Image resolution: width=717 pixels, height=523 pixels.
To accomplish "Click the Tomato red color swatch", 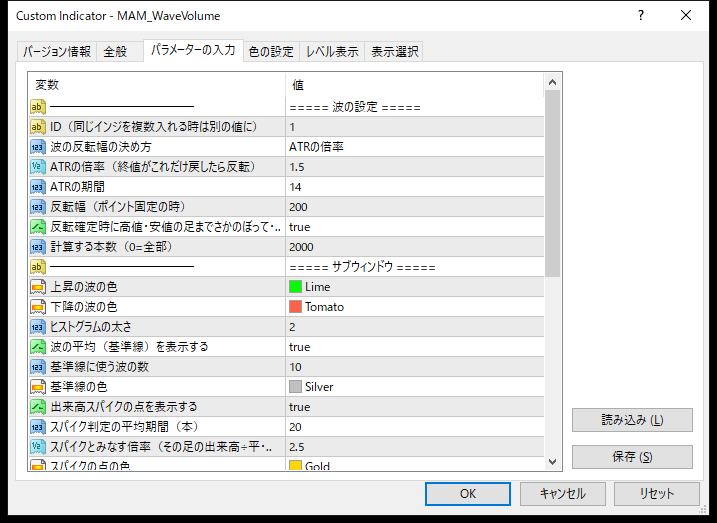I will [x=295, y=307].
